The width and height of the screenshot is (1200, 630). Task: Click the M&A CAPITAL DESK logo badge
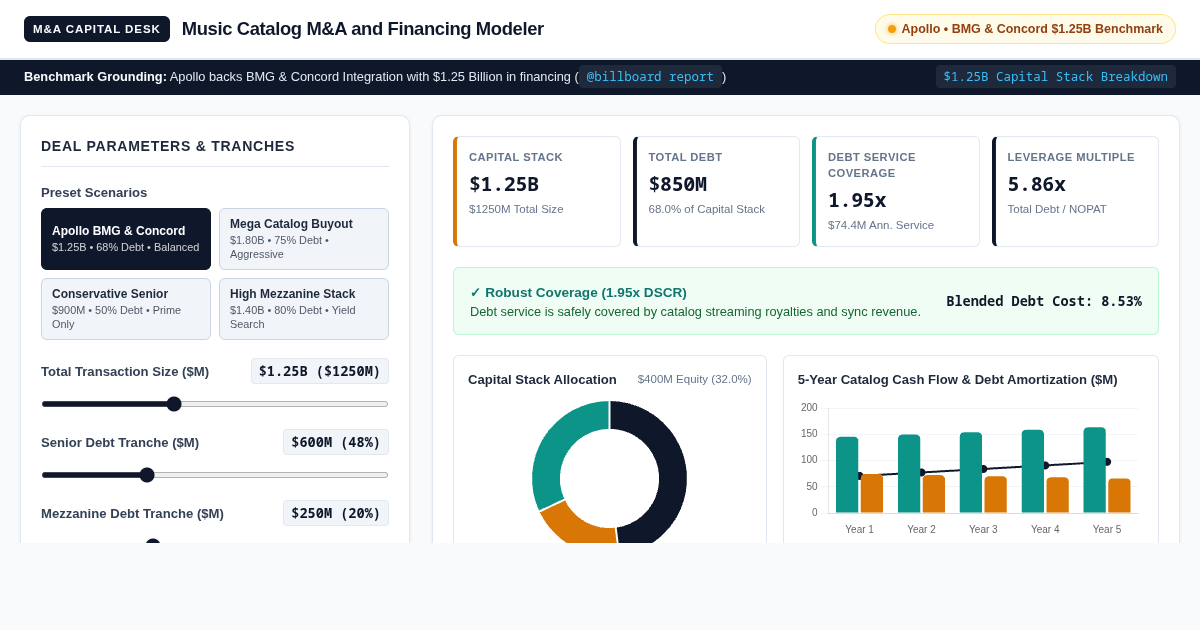click(97, 29)
